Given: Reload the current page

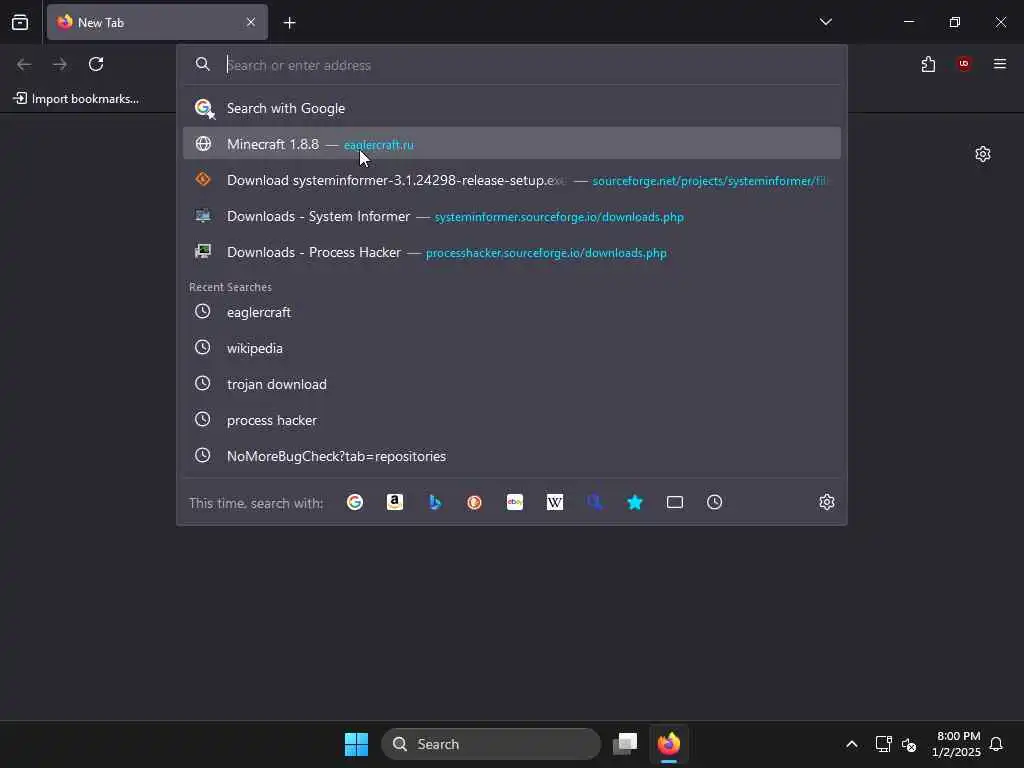Looking at the screenshot, I should click(x=96, y=64).
